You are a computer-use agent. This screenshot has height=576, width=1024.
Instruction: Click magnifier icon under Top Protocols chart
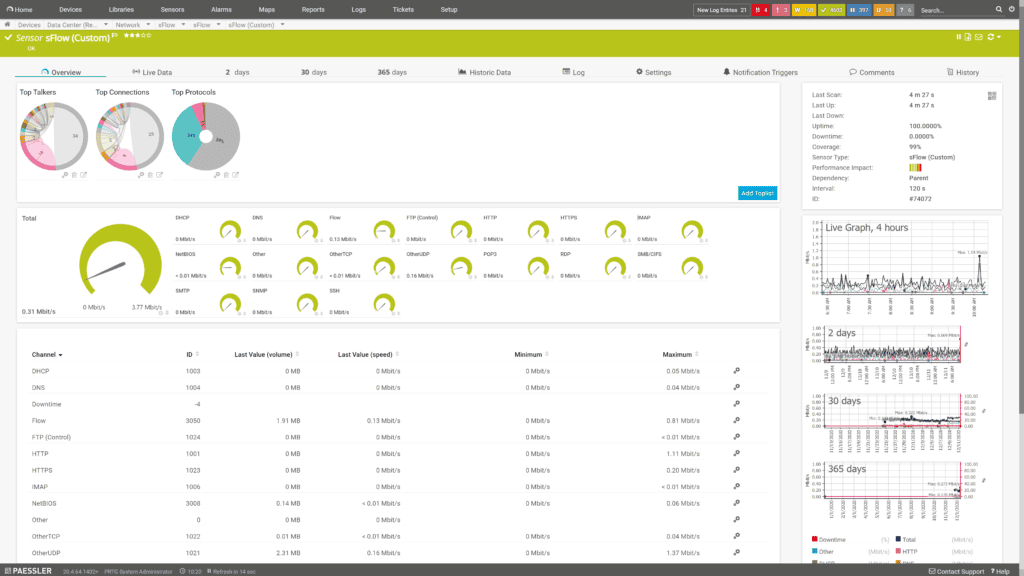coord(217,175)
